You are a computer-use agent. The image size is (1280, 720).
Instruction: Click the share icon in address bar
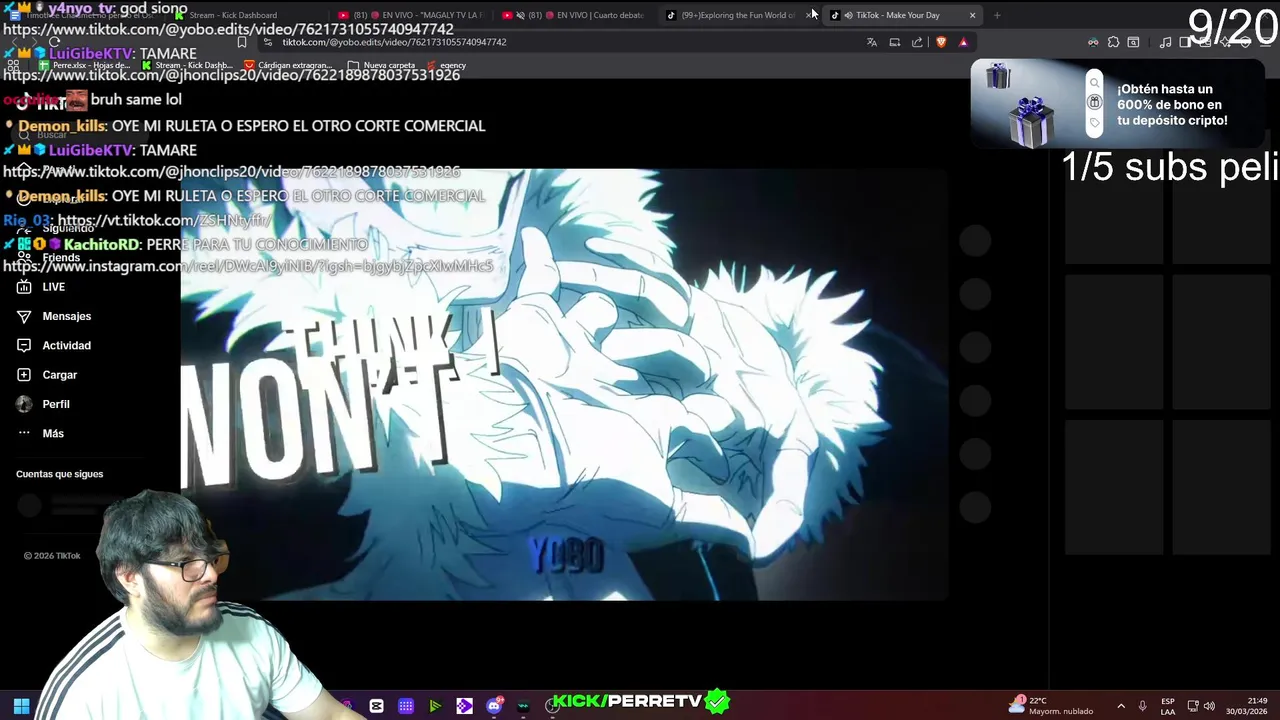point(917,42)
